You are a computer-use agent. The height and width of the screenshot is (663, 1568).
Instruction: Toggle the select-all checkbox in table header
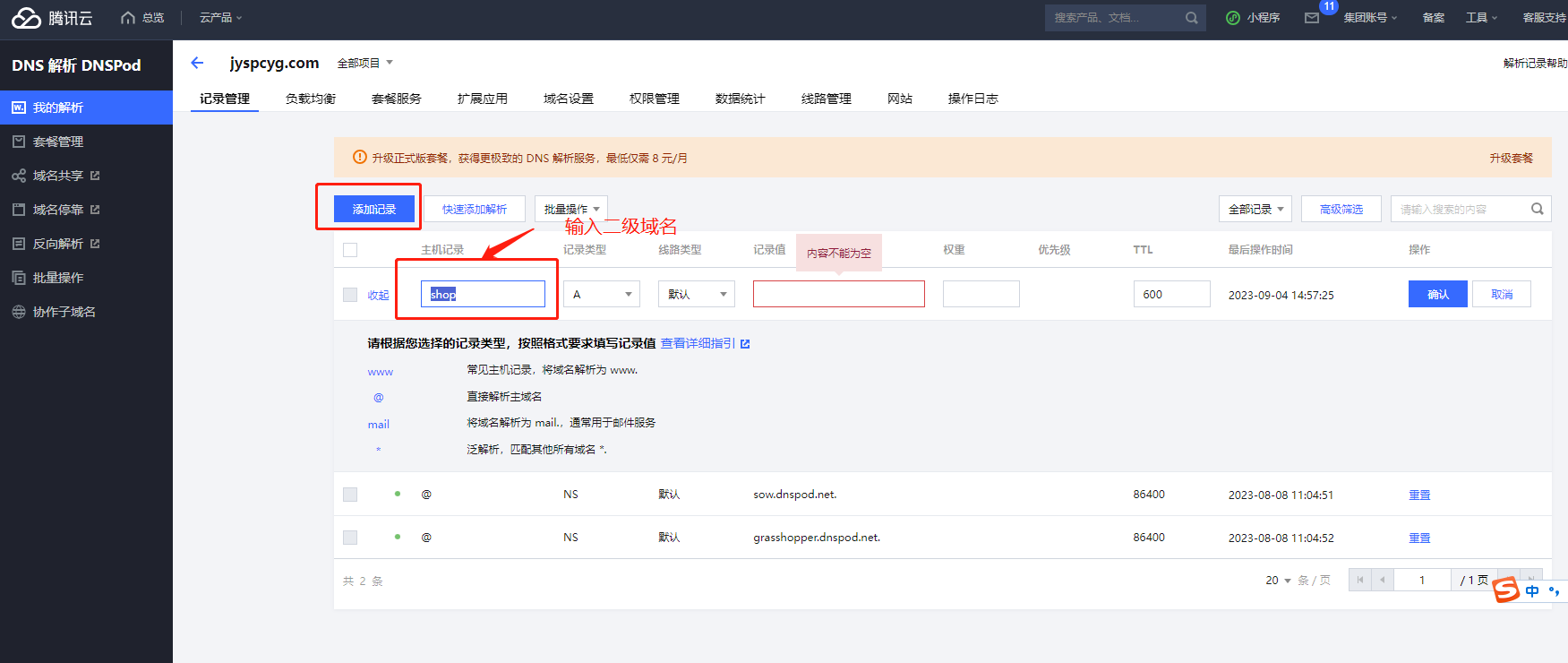(350, 250)
